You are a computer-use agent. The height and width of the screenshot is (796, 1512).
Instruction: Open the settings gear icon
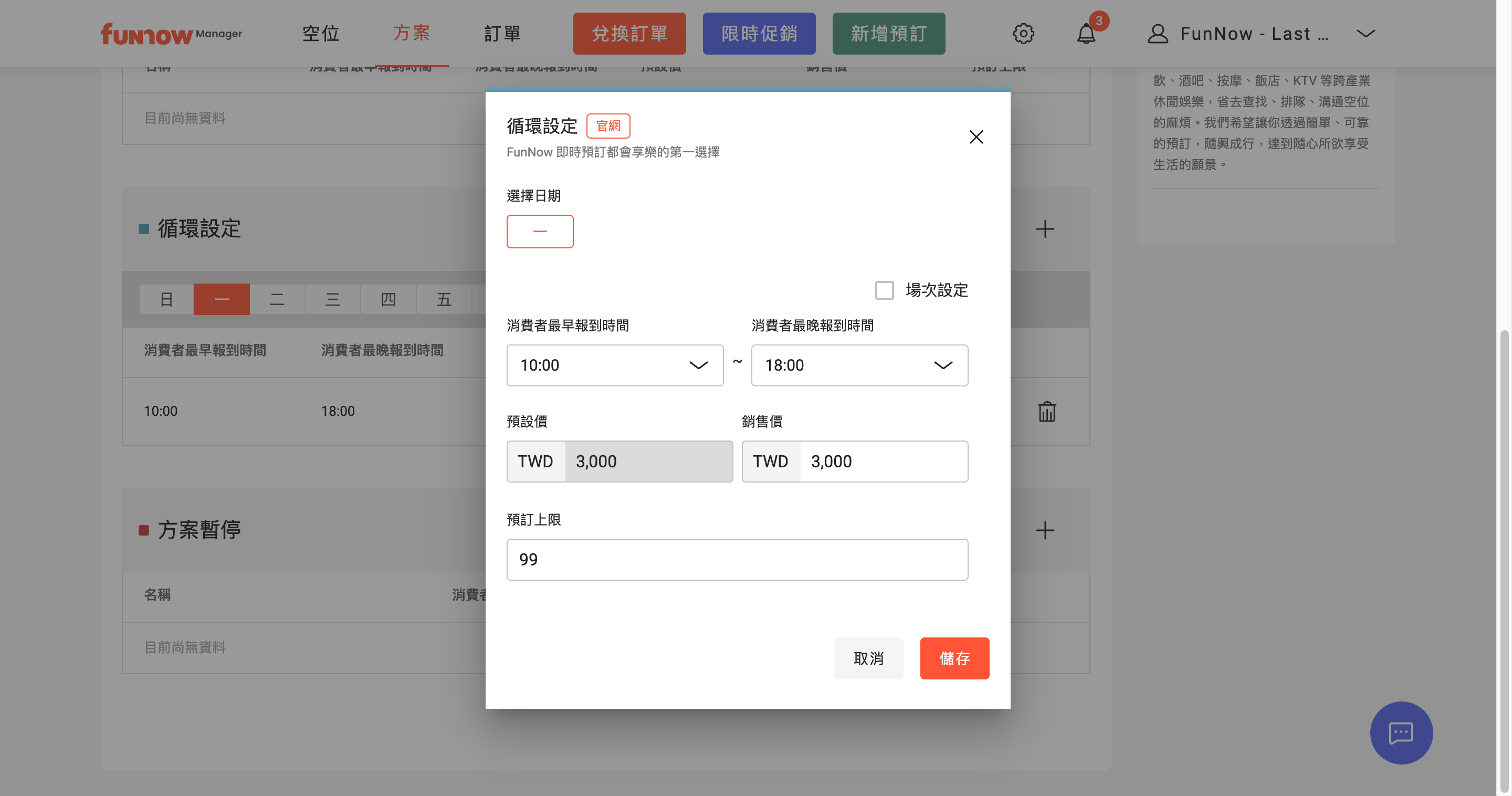tap(1023, 34)
